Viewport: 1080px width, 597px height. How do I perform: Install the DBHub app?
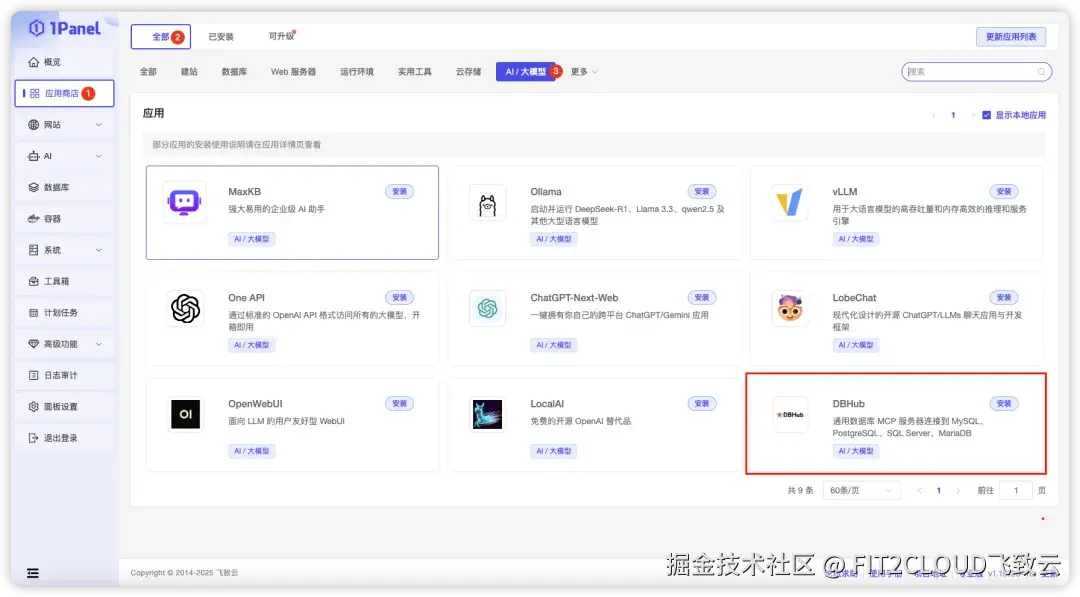coord(1004,404)
